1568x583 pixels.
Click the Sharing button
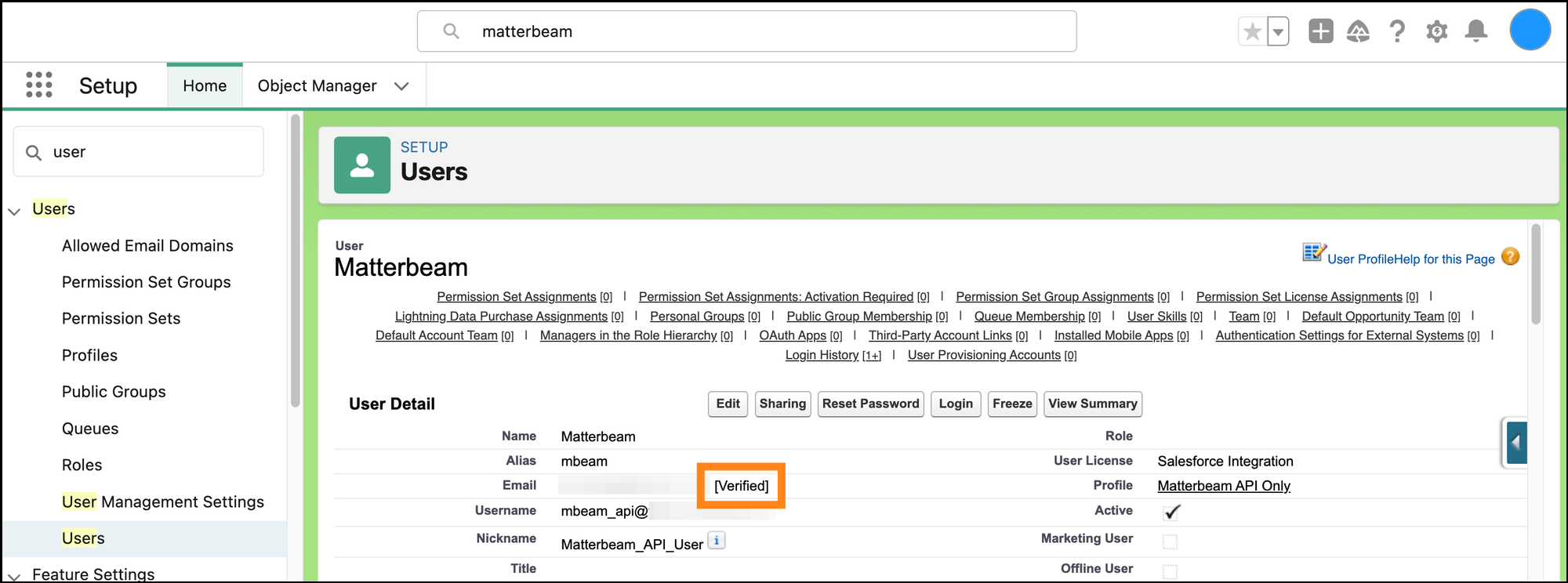tap(782, 404)
